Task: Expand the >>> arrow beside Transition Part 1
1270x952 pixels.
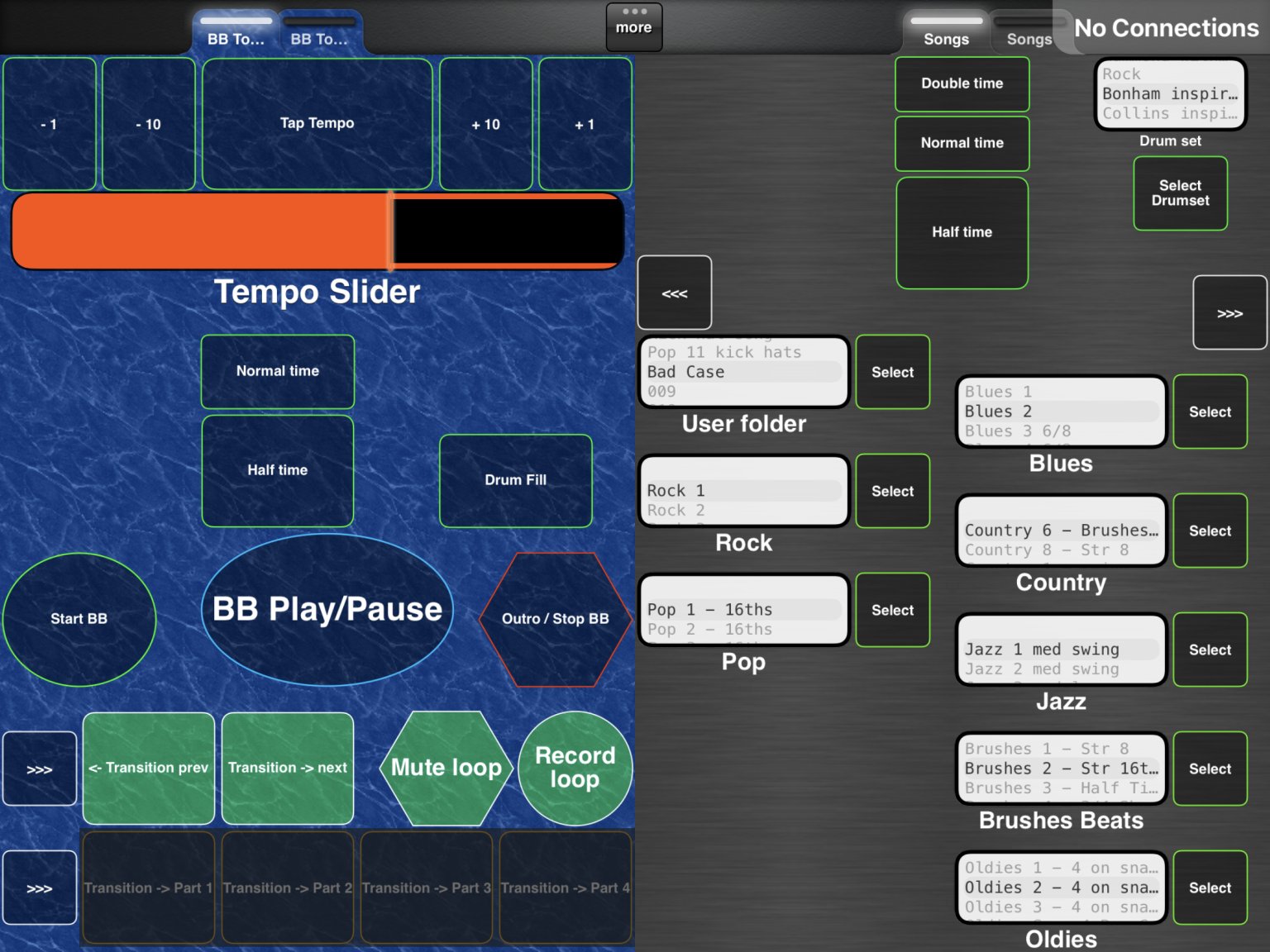Action: (x=40, y=888)
